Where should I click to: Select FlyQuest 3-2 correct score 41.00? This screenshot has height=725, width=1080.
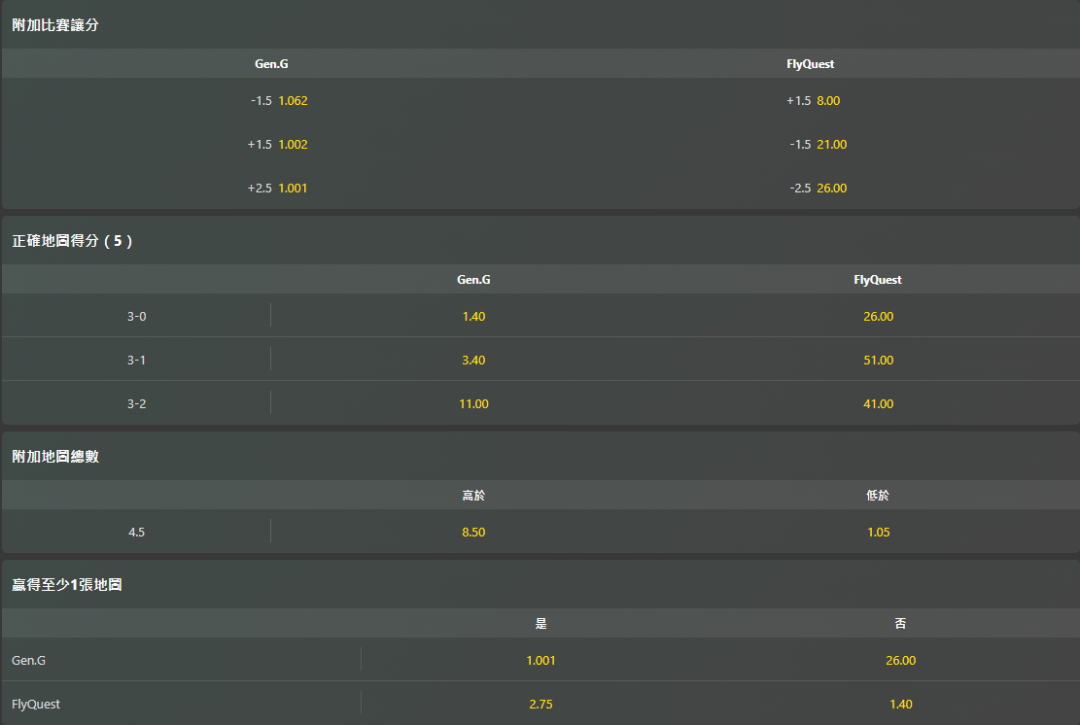(x=878, y=405)
